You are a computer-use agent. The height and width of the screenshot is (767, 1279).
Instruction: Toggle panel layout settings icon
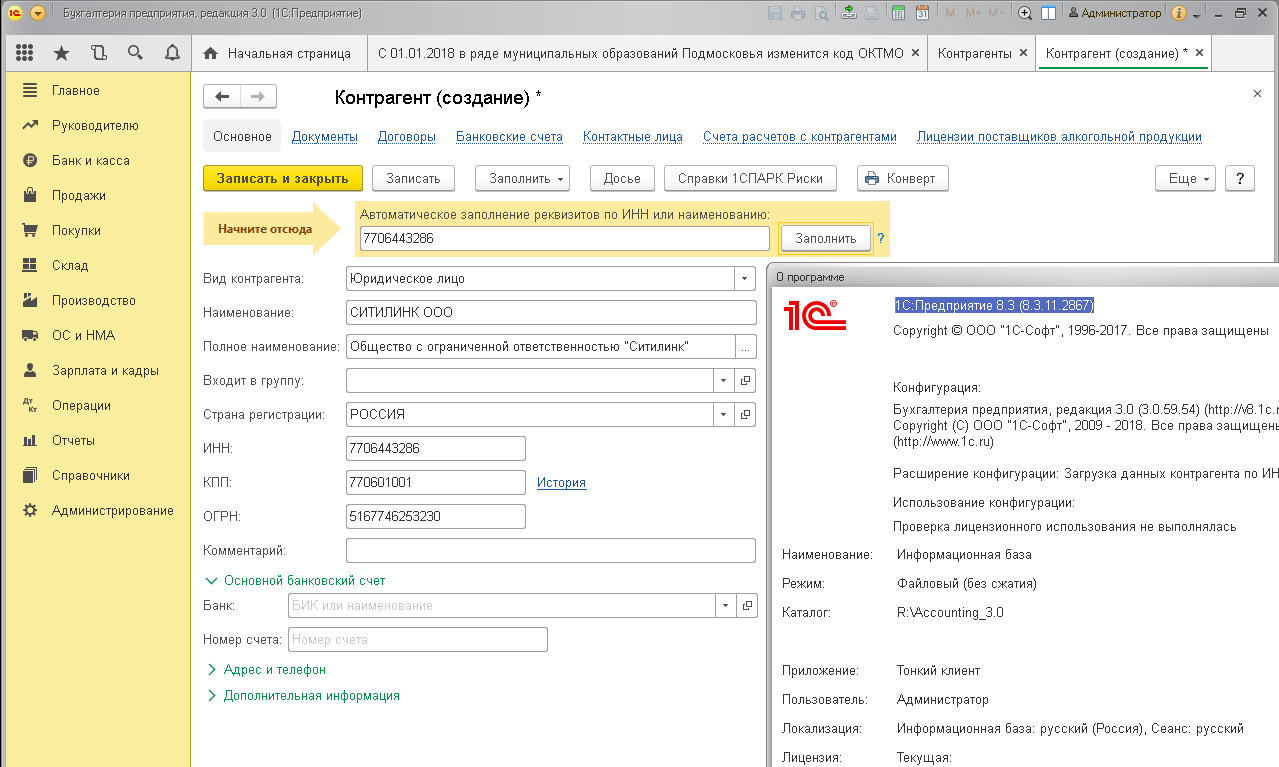1049,13
